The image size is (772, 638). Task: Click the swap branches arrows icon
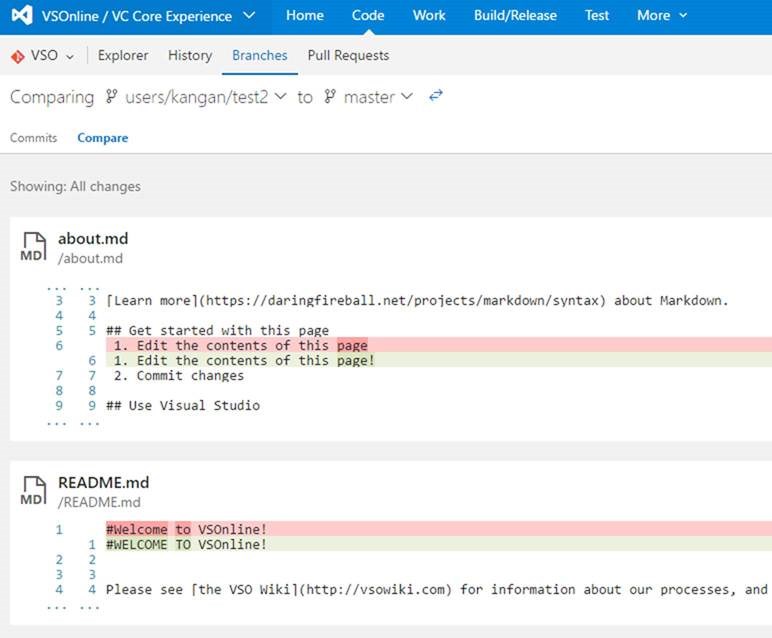[436, 96]
